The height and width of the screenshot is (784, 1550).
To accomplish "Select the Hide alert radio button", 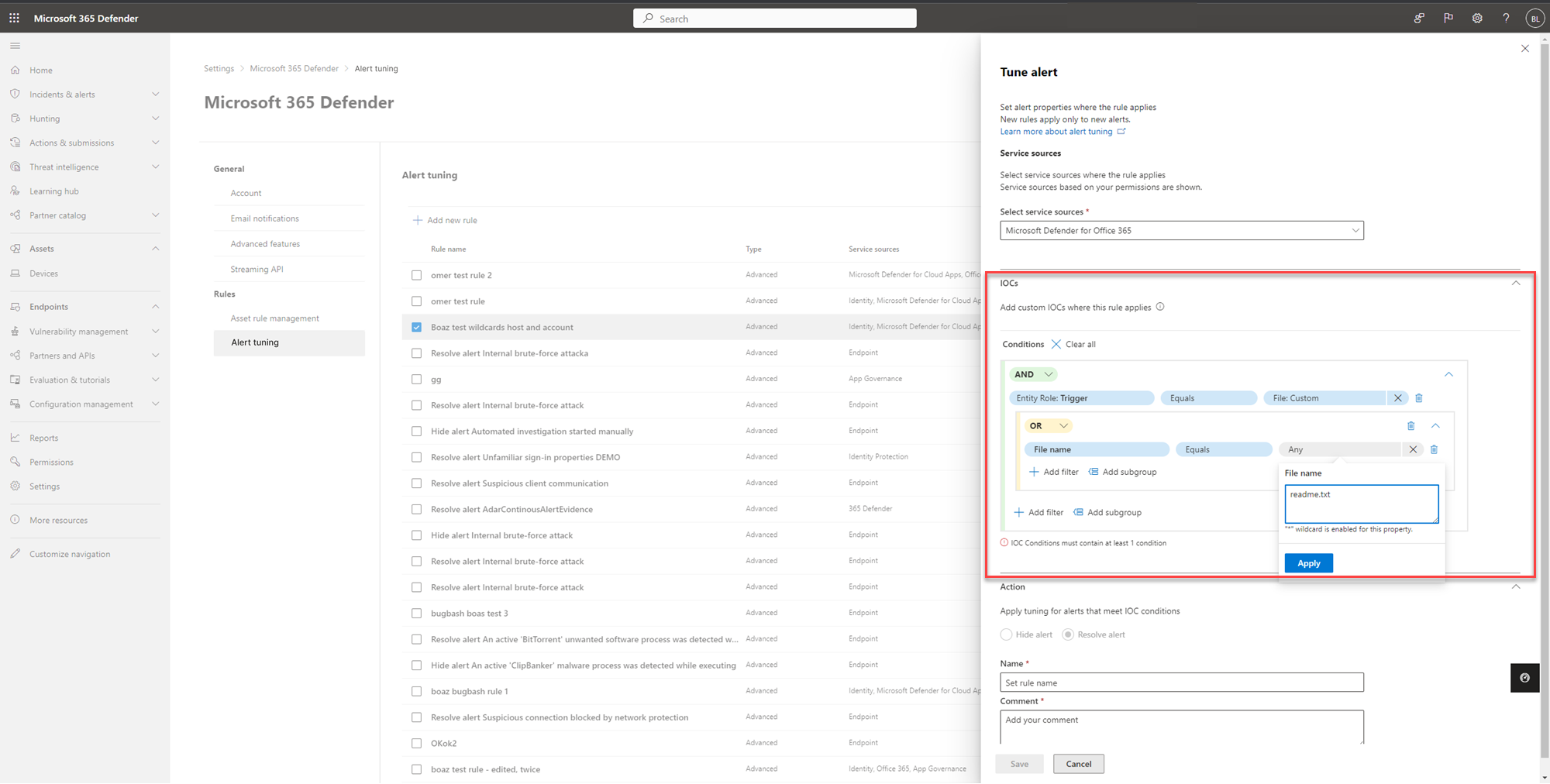I will (x=1006, y=634).
